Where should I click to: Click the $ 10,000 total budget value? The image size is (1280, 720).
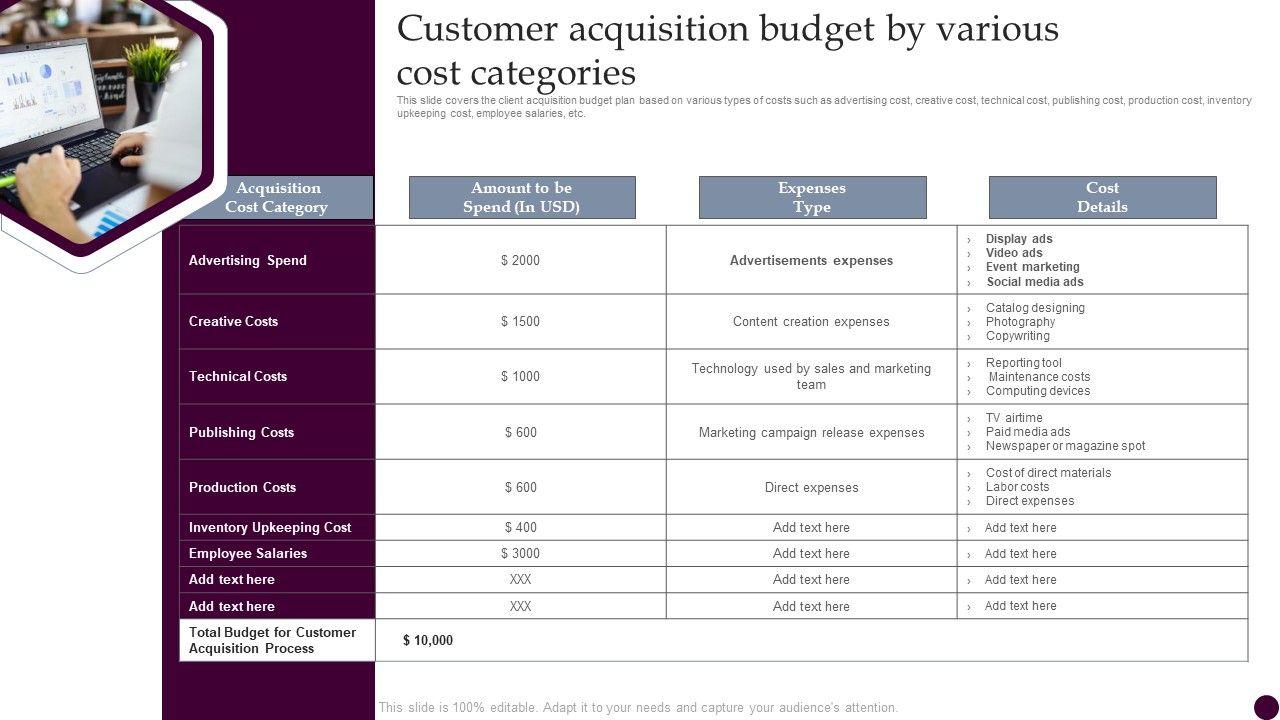click(x=428, y=640)
